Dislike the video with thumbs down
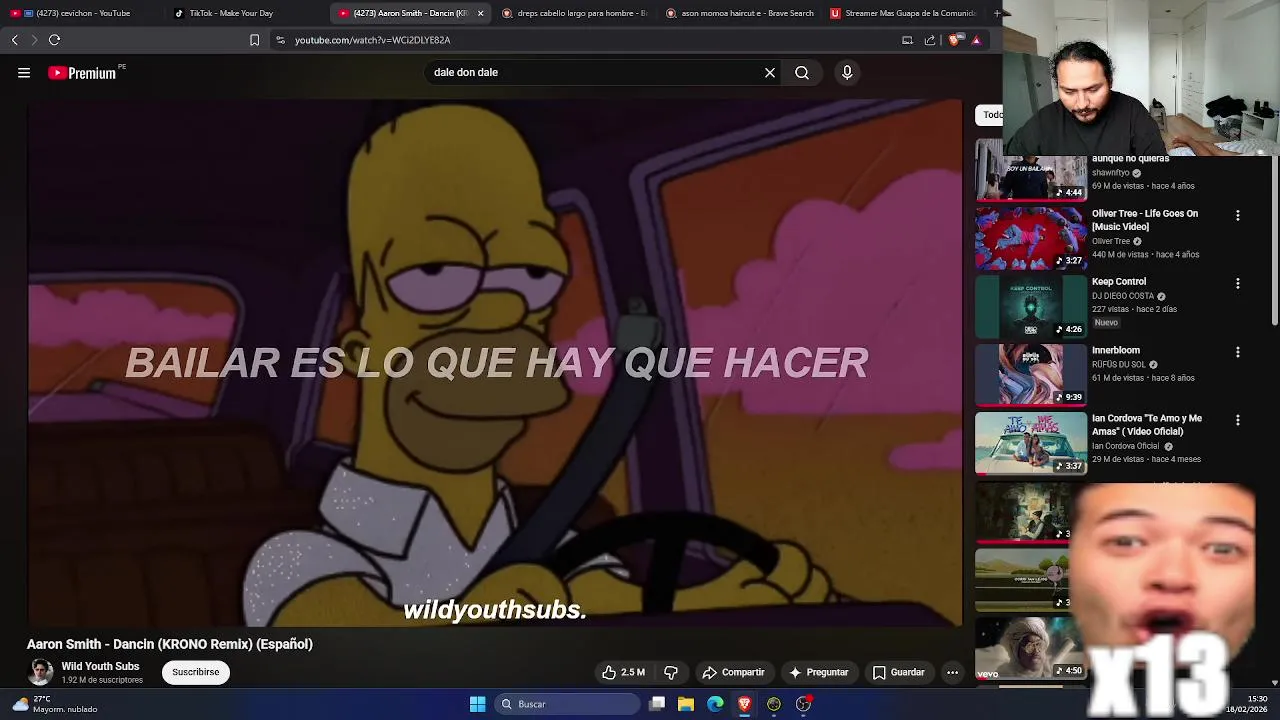The image size is (1280, 720). (671, 672)
